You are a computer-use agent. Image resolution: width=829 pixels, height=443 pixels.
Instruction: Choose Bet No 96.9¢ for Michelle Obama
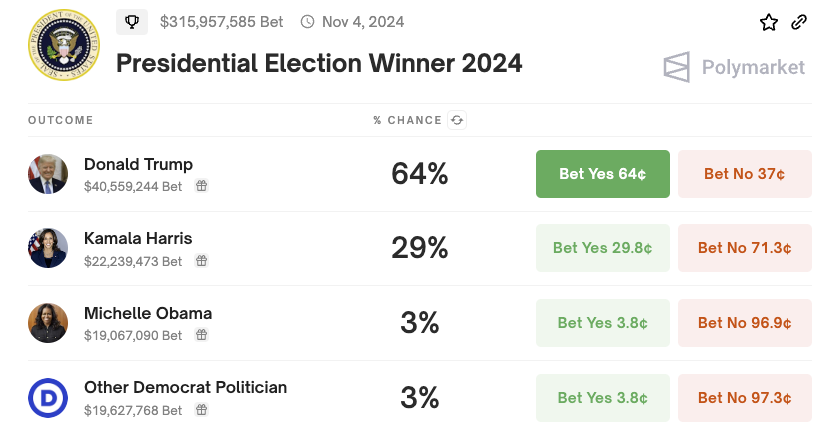tap(745, 323)
